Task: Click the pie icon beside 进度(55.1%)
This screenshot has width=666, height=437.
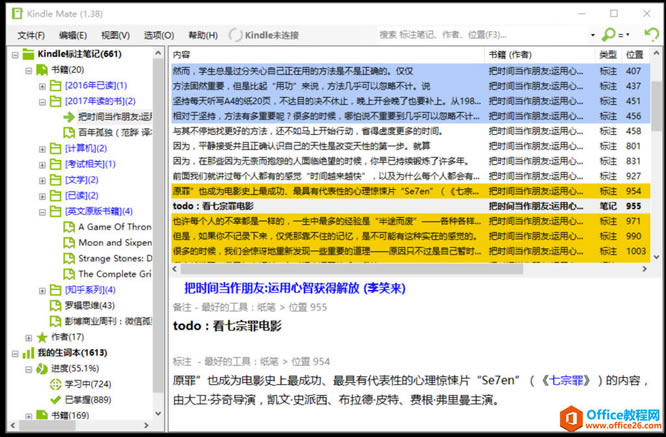Action: (x=42, y=369)
